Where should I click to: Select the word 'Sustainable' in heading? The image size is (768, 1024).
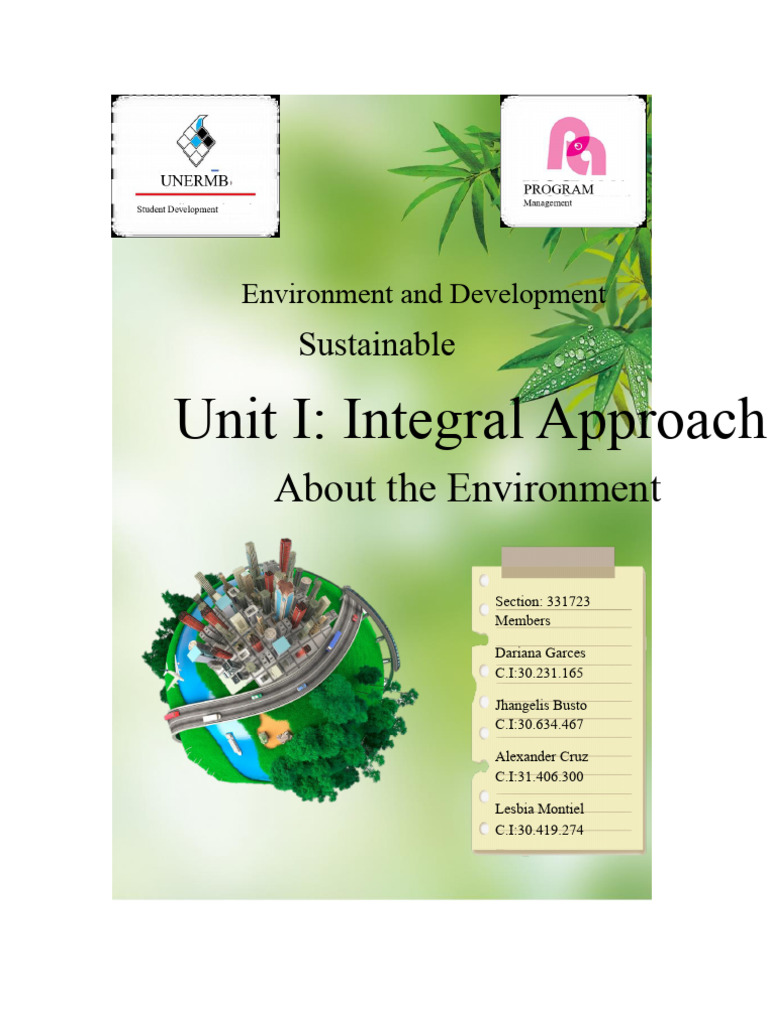click(x=377, y=344)
